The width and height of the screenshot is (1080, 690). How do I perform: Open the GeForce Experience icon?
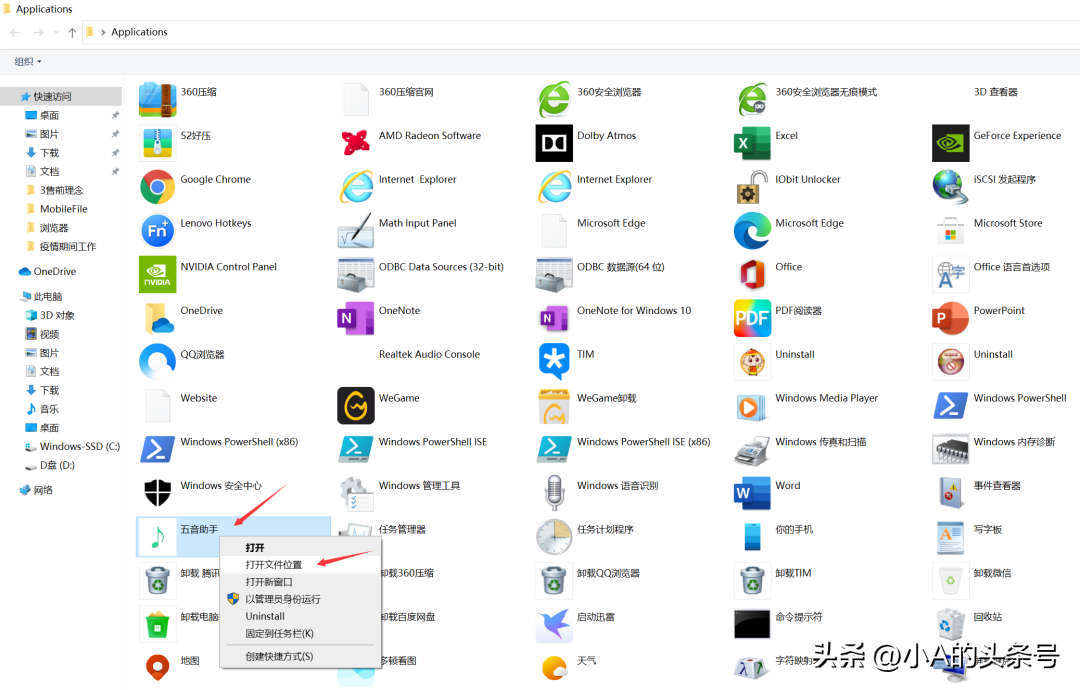coord(951,143)
